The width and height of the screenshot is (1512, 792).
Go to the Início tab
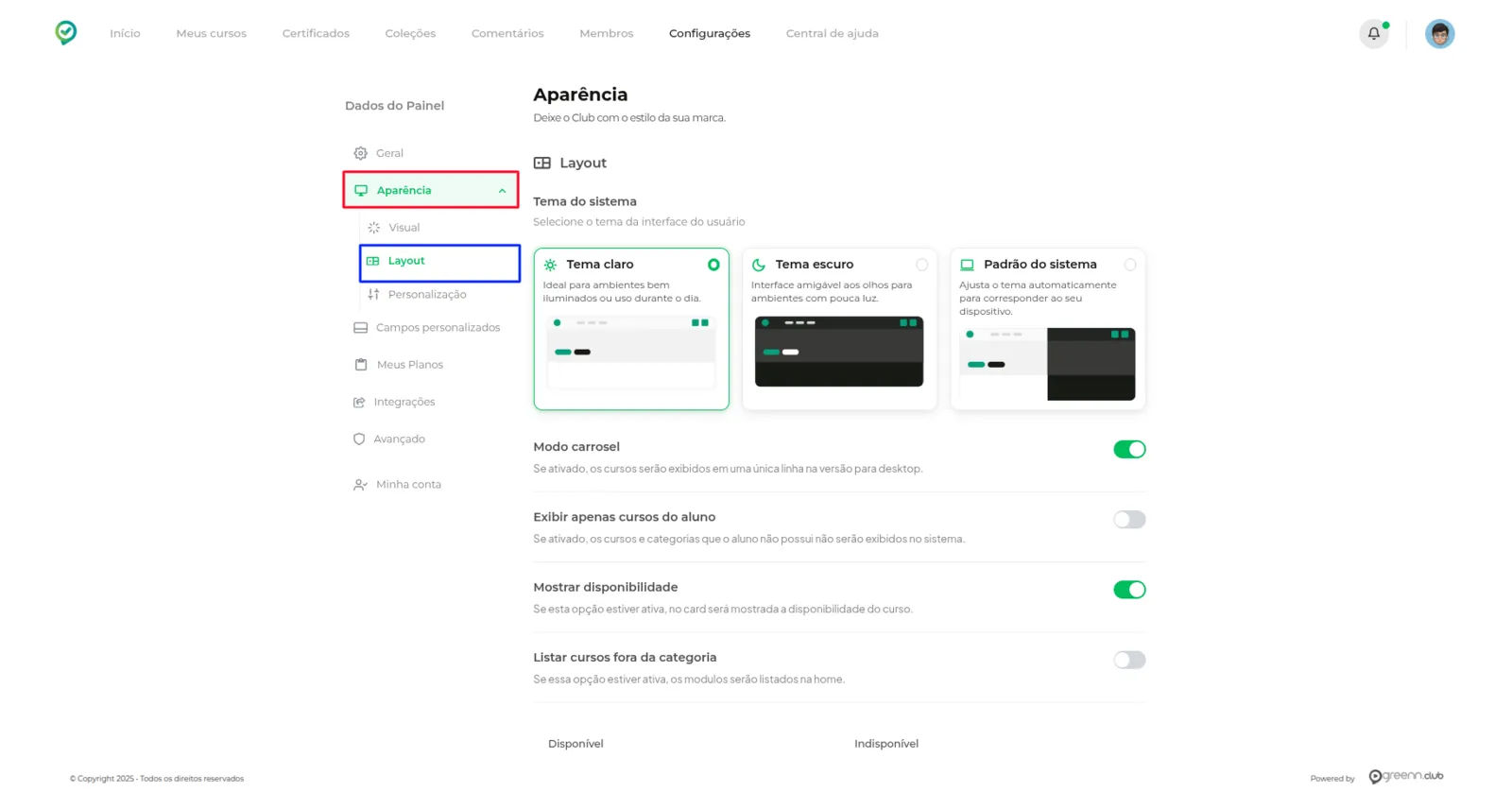point(125,33)
